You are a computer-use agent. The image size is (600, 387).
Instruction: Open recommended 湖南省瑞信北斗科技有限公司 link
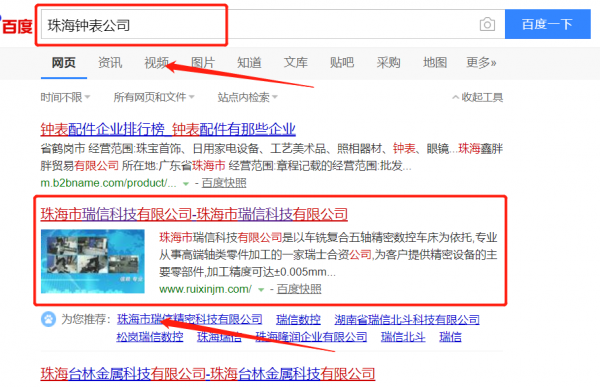[x=407, y=319]
